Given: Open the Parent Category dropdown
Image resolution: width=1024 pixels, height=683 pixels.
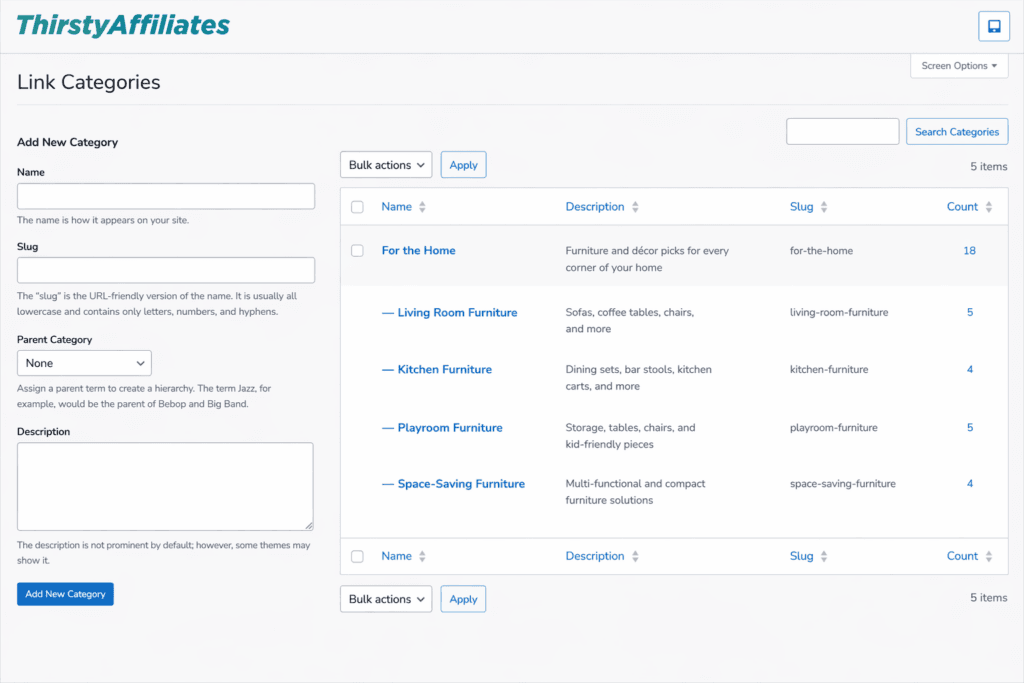Looking at the screenshot, I should 84,362.
